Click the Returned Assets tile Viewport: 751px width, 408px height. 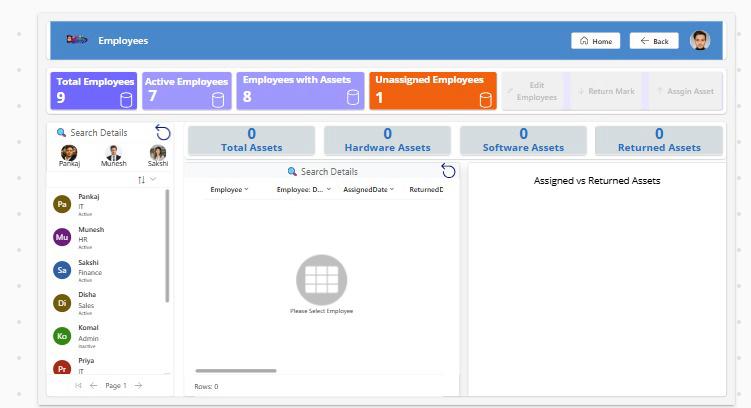(x=659, y=141)
